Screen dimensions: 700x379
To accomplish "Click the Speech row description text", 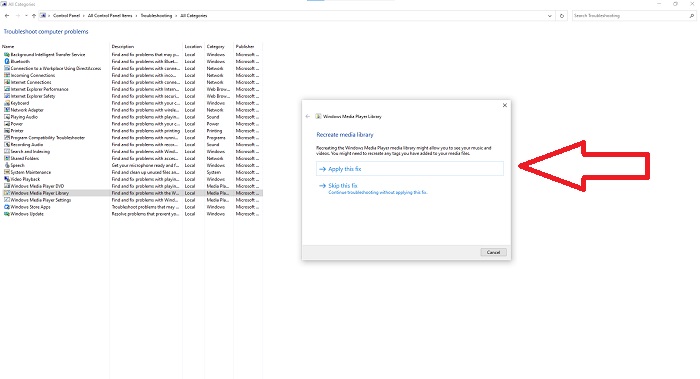I will click(x=145, y=165).
